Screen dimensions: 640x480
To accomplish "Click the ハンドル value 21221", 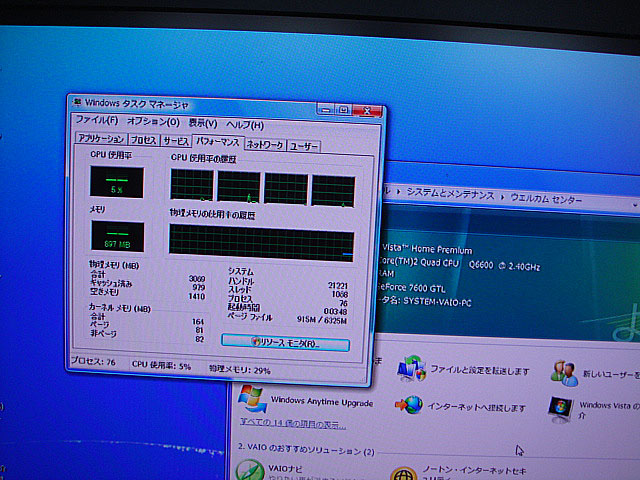I will 338,285.
